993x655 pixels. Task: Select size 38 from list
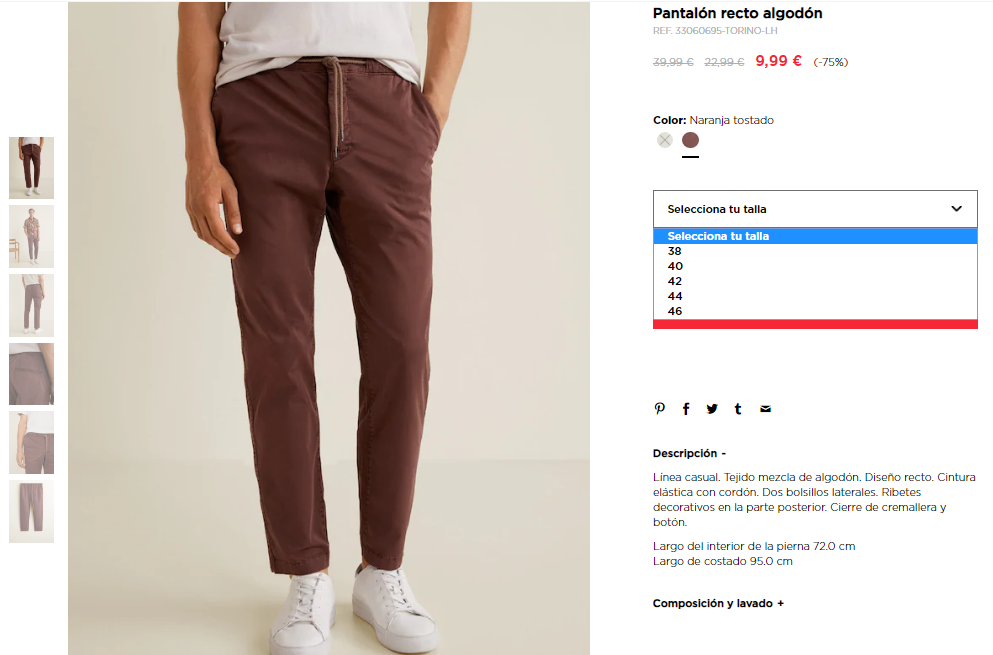coord(815,251)
